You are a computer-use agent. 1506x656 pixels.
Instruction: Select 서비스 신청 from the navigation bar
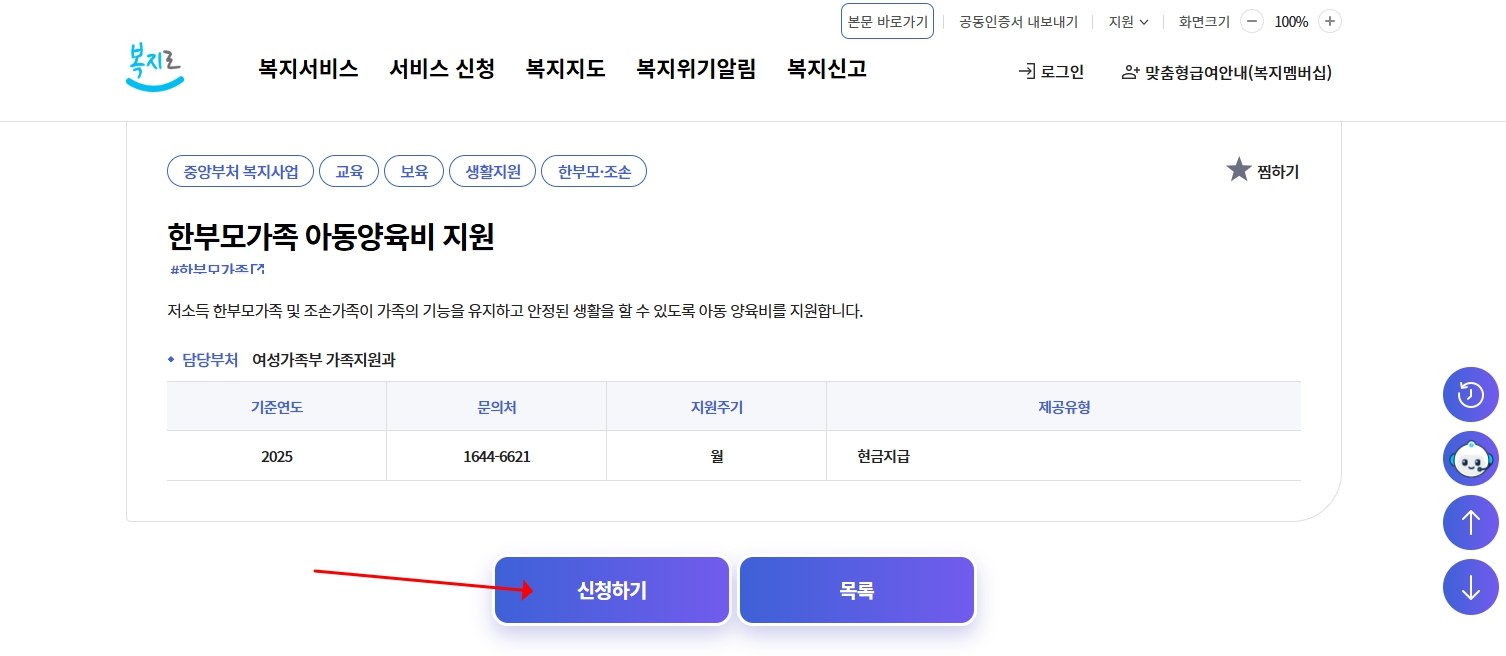click(442, 69)
